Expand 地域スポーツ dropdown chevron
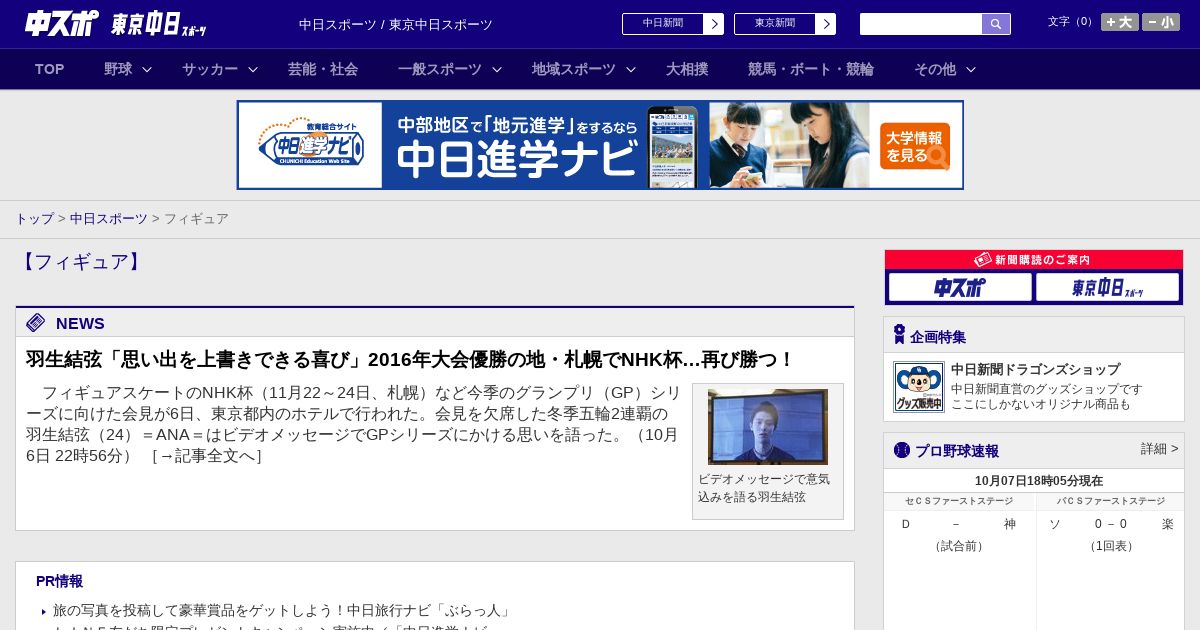This screenshot has height=630, width=1200. (631, 69)
